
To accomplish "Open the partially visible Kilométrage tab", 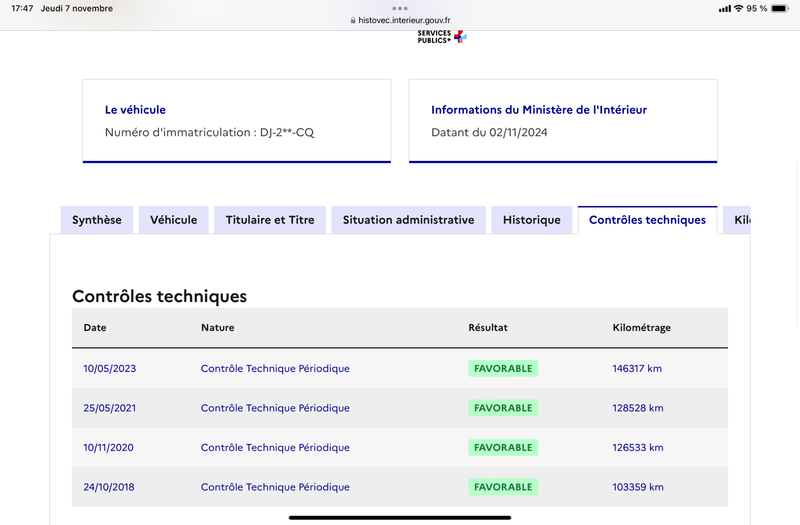I will coord(737,220).
